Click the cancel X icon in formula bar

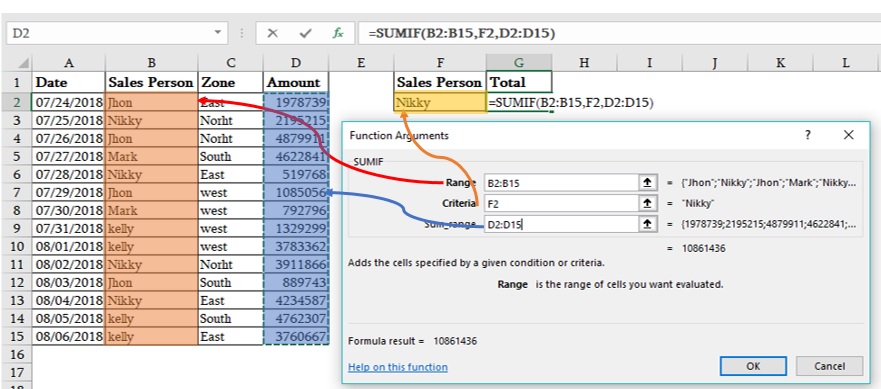pyautogui.click(x=273, y=34)
